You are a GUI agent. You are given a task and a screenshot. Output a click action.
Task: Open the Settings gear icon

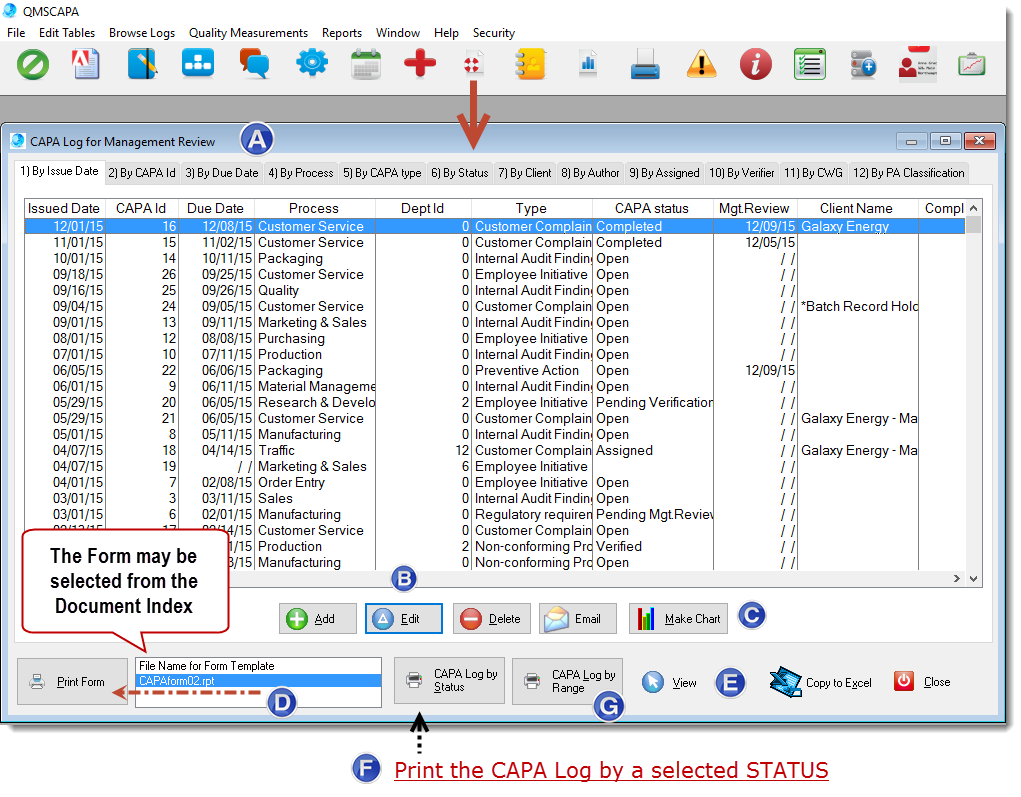pyautogui.click(x=310, y=63)
